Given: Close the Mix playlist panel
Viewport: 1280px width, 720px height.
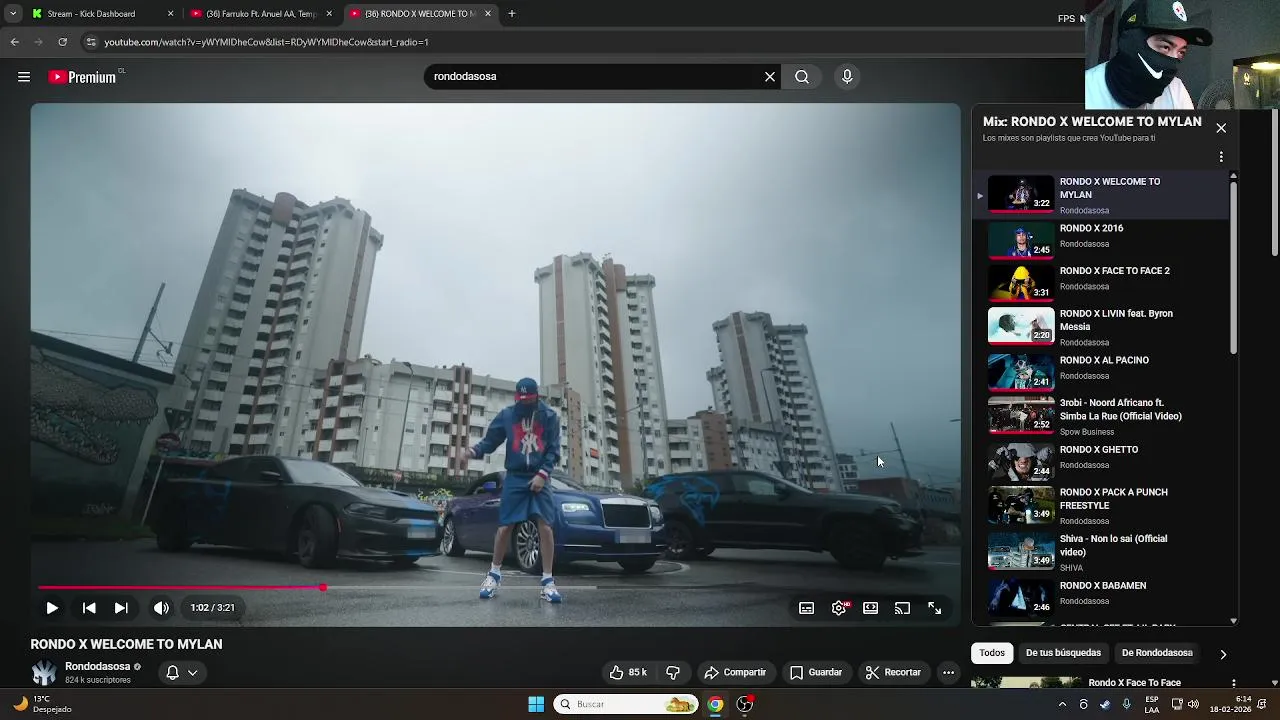Looking at the screenshot, I should pos(1221,128).
